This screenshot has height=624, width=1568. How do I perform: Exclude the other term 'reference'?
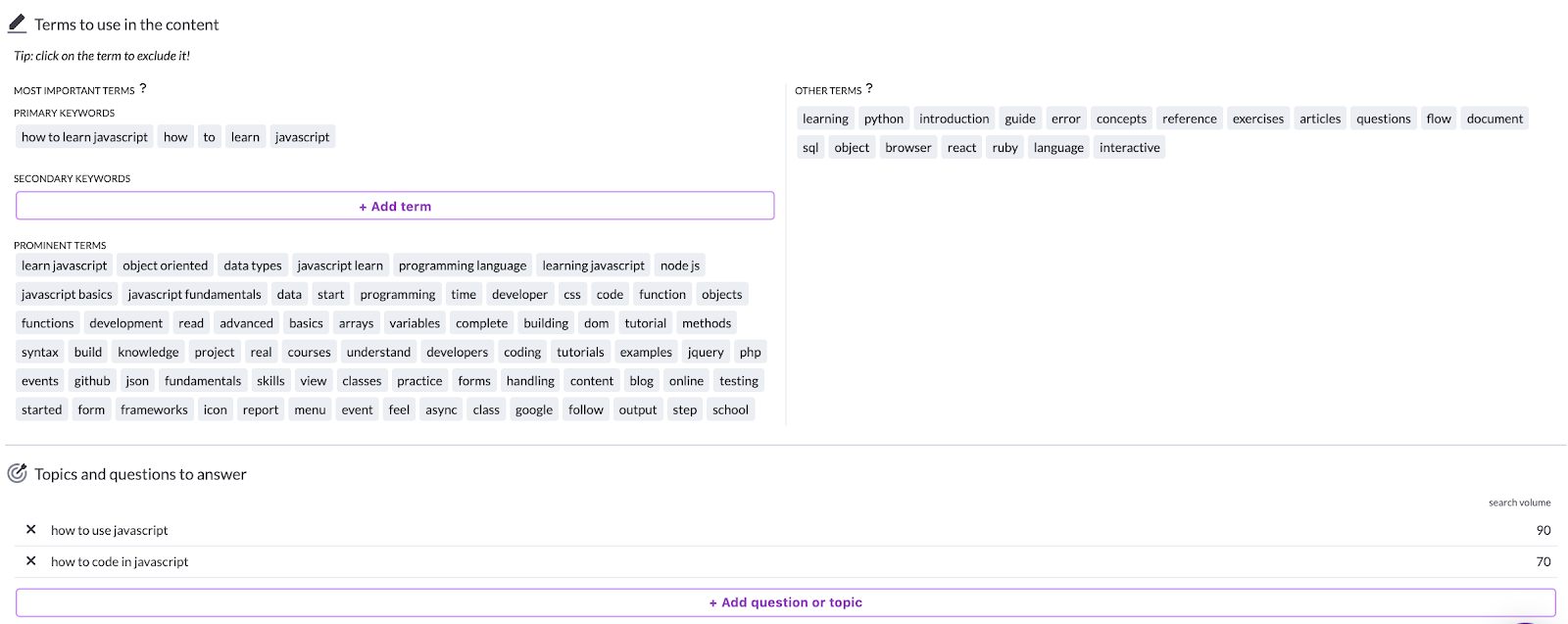point(1190,119)
